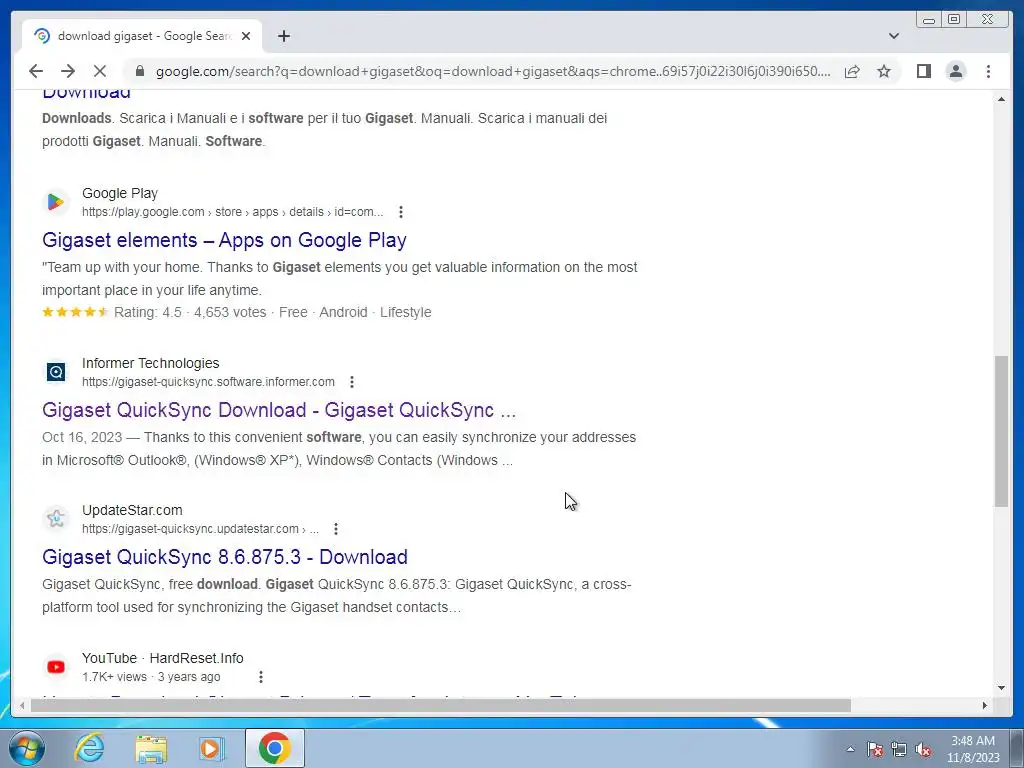Share this page via share icon
The width and height of the screenshot is (1024, 768).
[x=852, y=71]
